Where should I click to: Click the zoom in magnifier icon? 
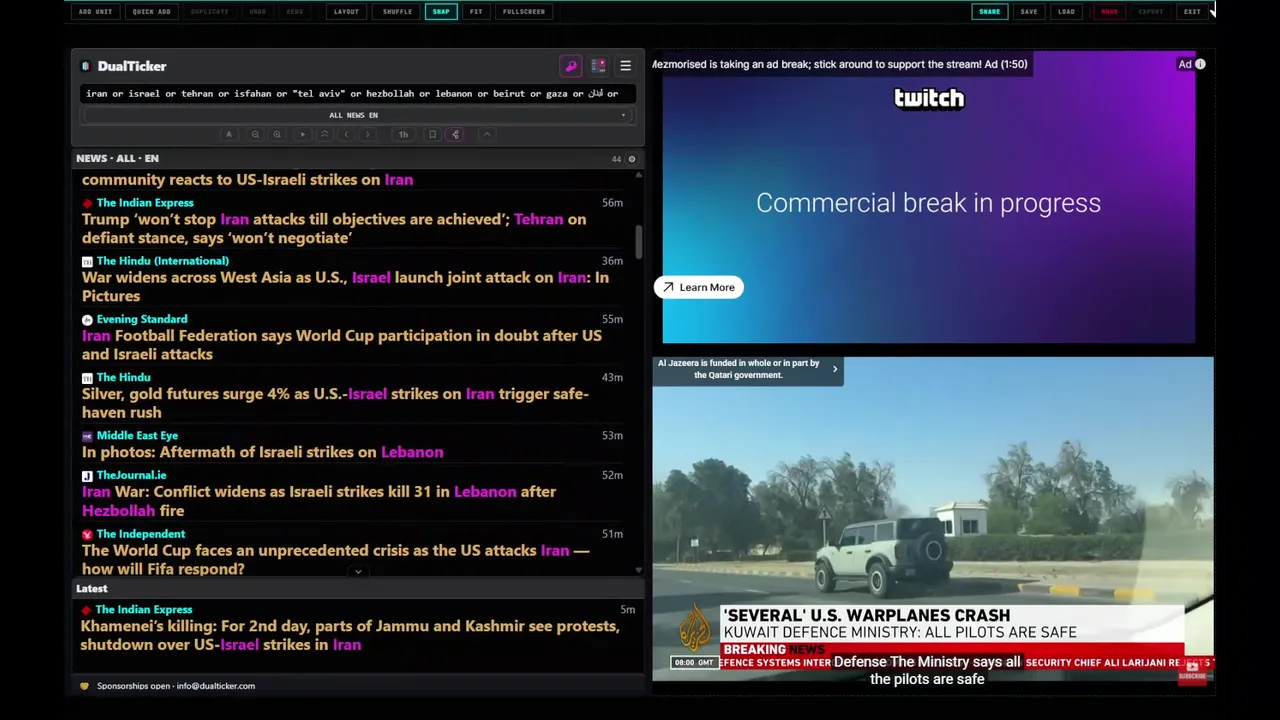click(x=277, y=134)
